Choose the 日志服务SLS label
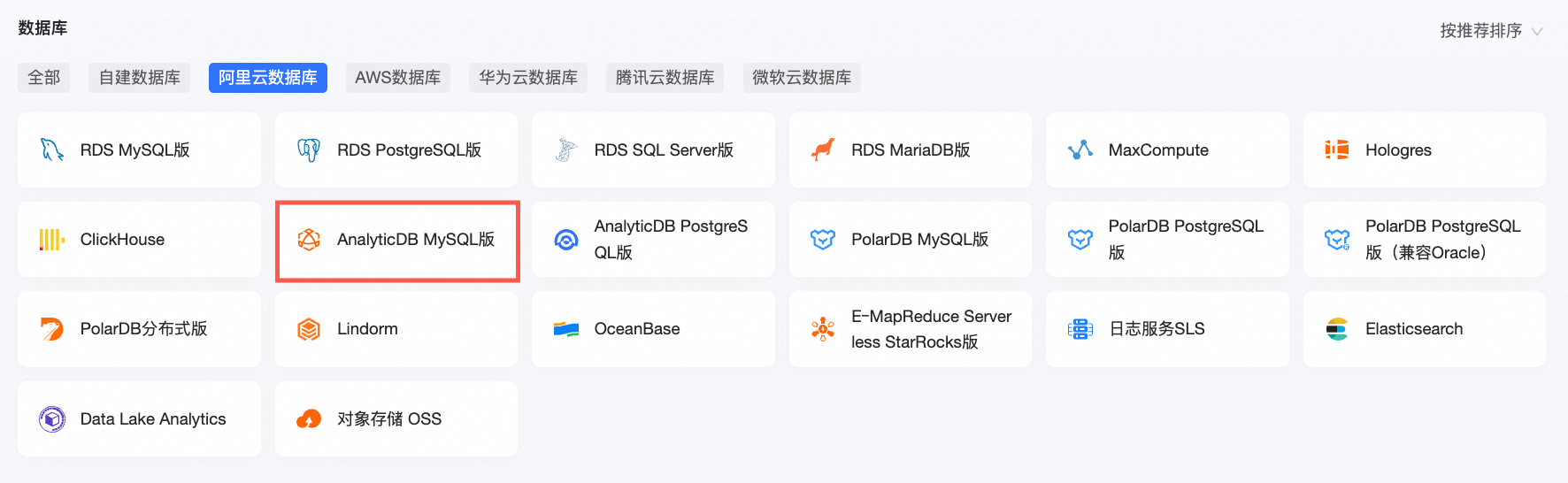This screenshot has height=483, width=1568. coord(1157,329)
